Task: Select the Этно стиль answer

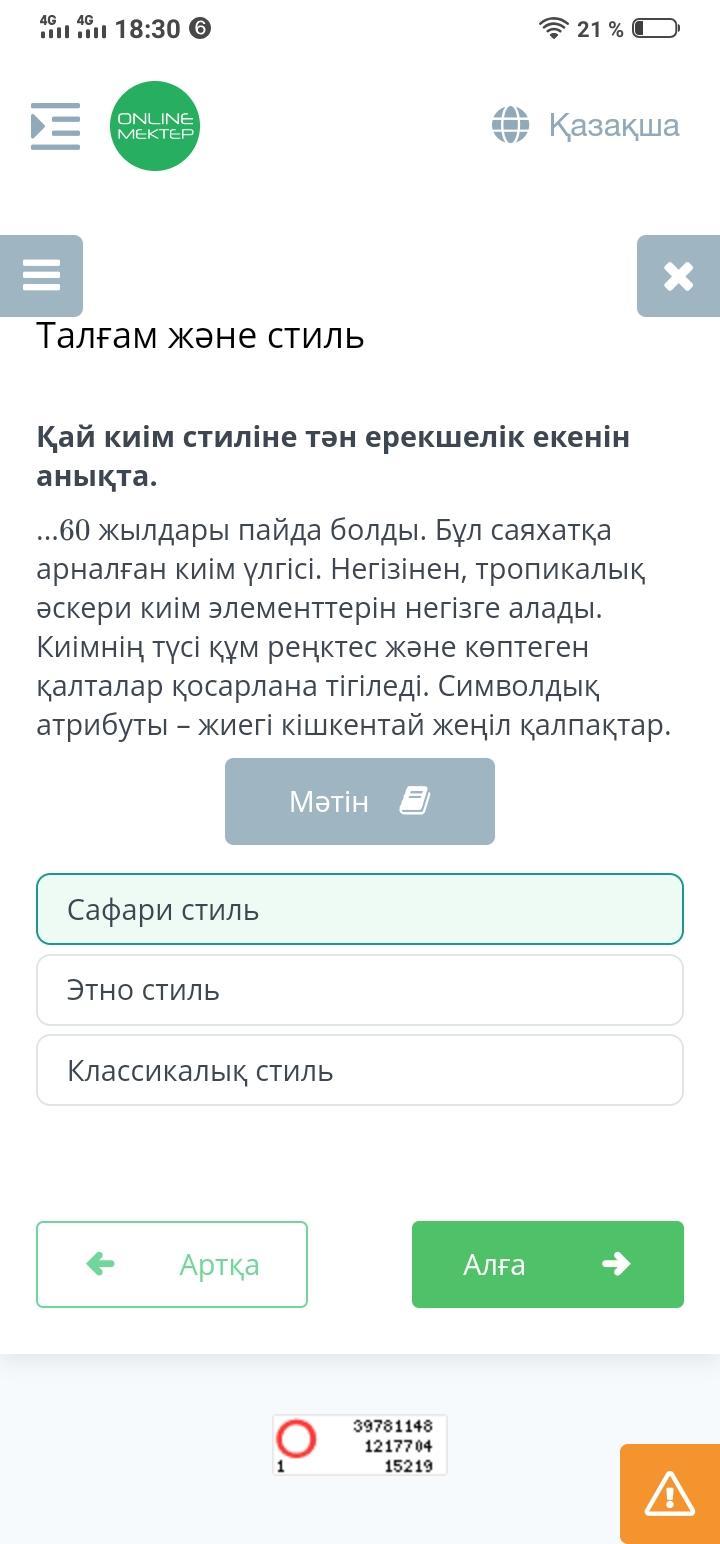Action: click(360, 990)
